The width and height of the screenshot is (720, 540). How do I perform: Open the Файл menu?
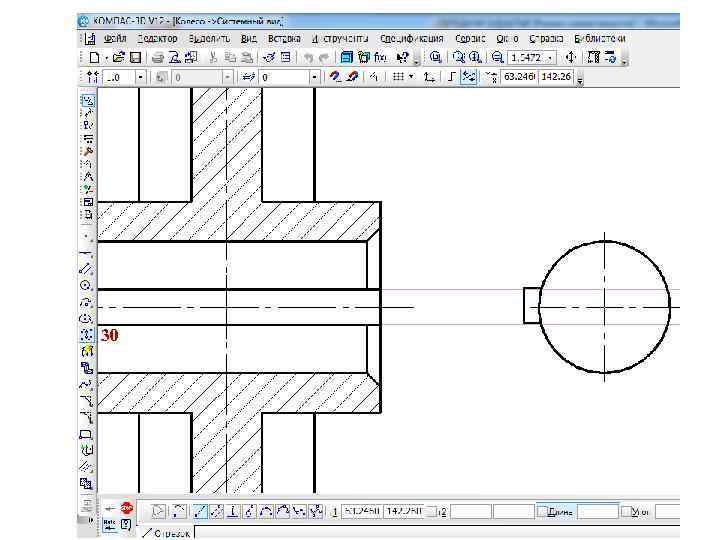tap(114, 38)
